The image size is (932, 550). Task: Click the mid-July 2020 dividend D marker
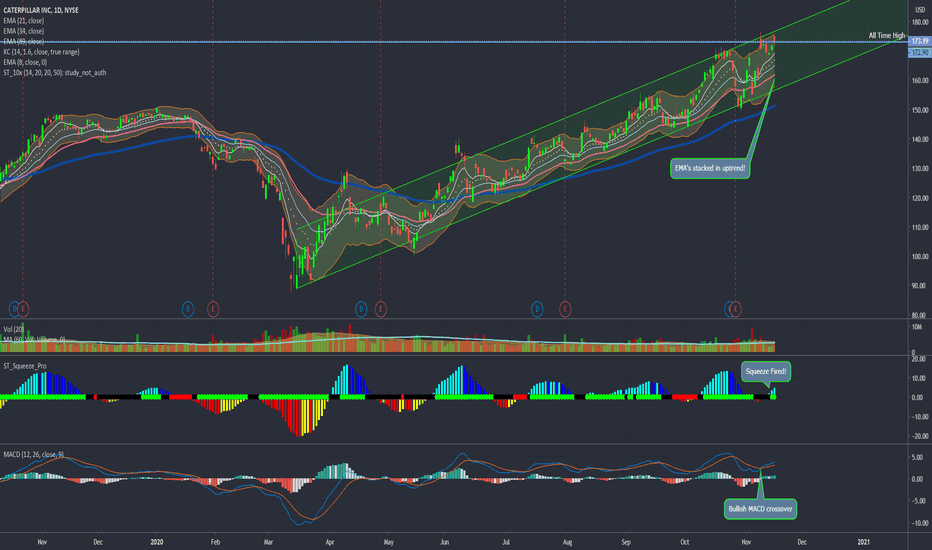click(x=537, y=309)
